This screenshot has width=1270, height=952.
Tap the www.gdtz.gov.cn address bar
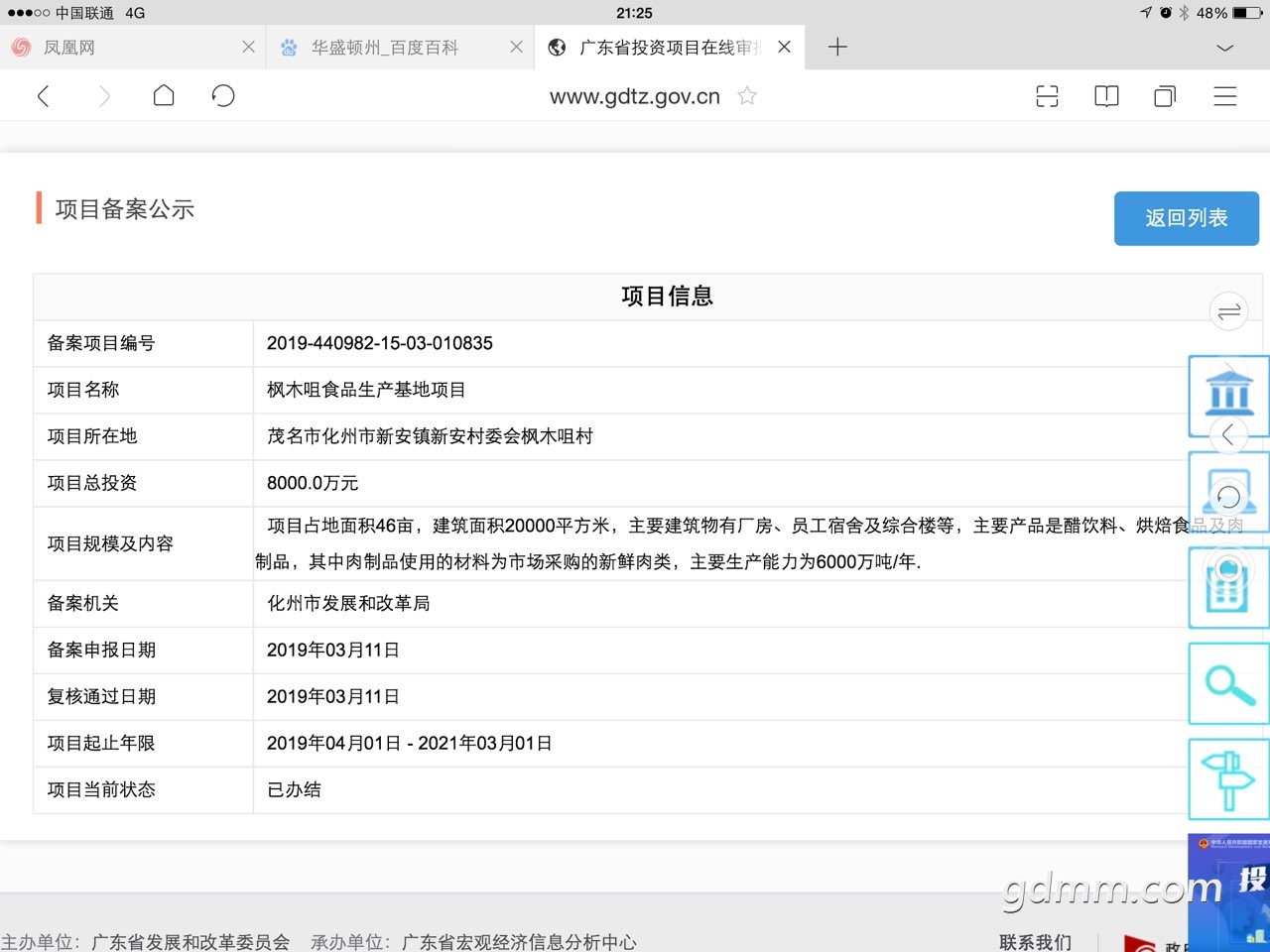tap(635, 96)
